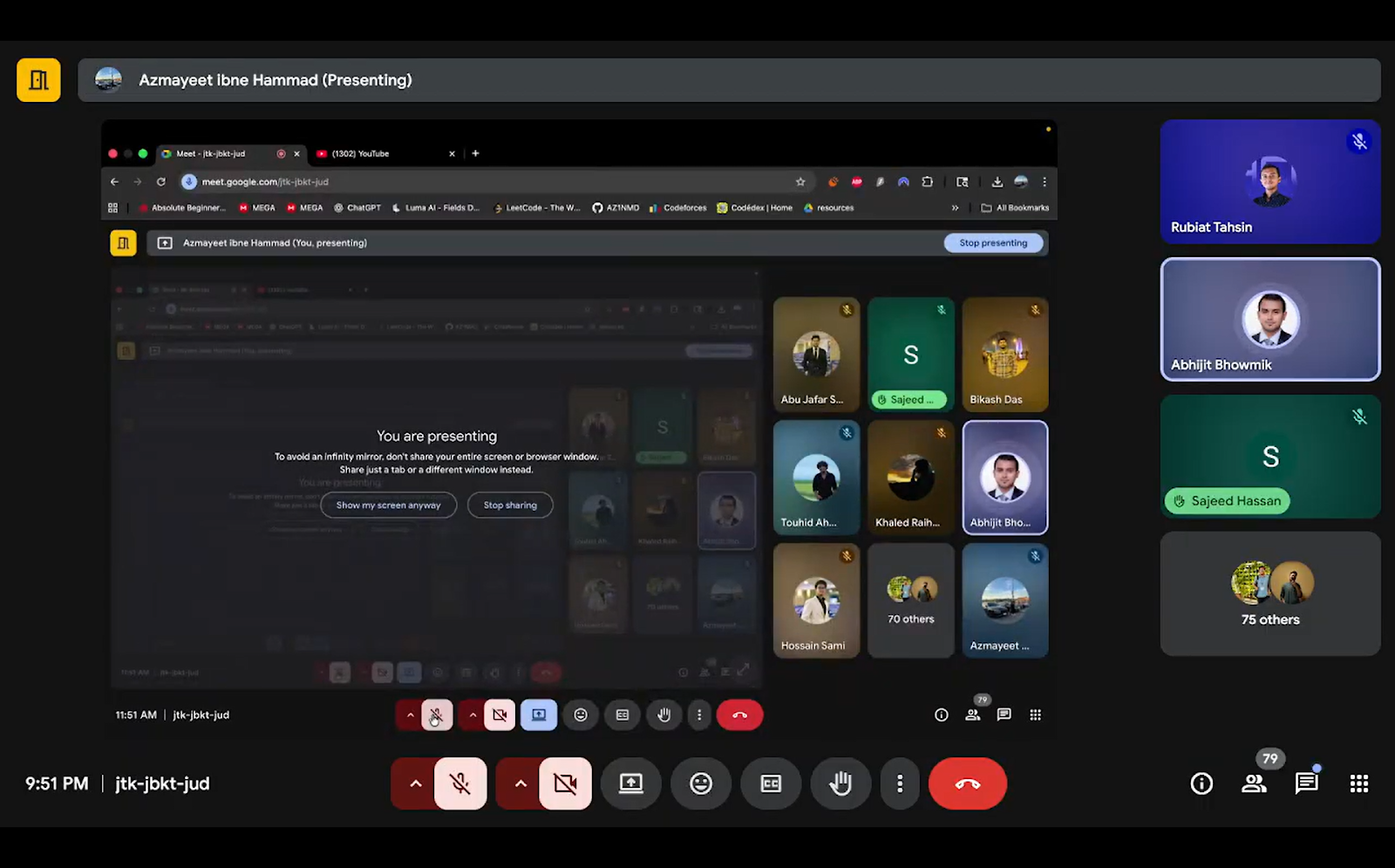Viewport: 1395px width, 868px height.
Task: Expand audio settings arrow beside microphone
Action: point(416,783)
